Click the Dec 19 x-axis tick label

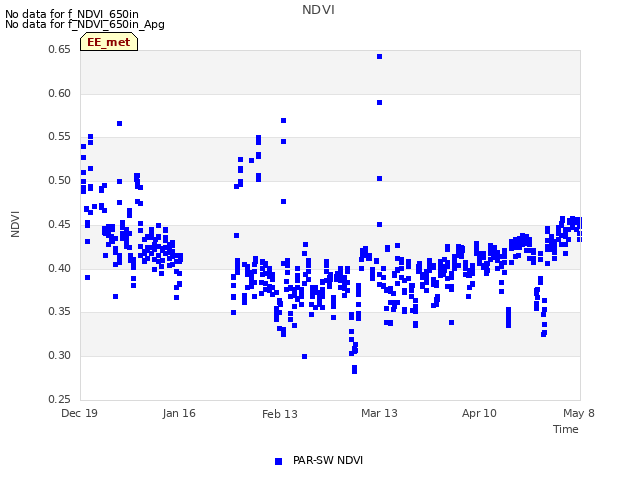pos(79,413)
